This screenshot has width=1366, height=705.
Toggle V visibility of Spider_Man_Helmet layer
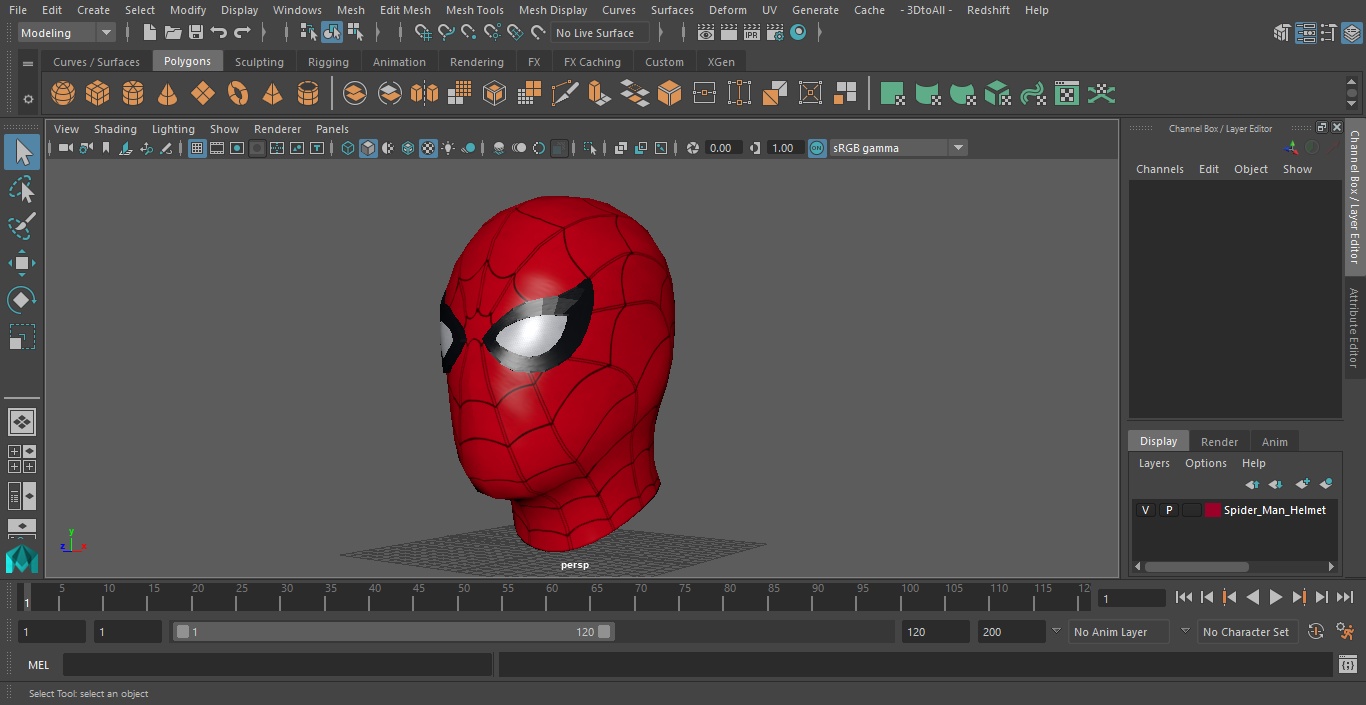[x=1145, y=510]
